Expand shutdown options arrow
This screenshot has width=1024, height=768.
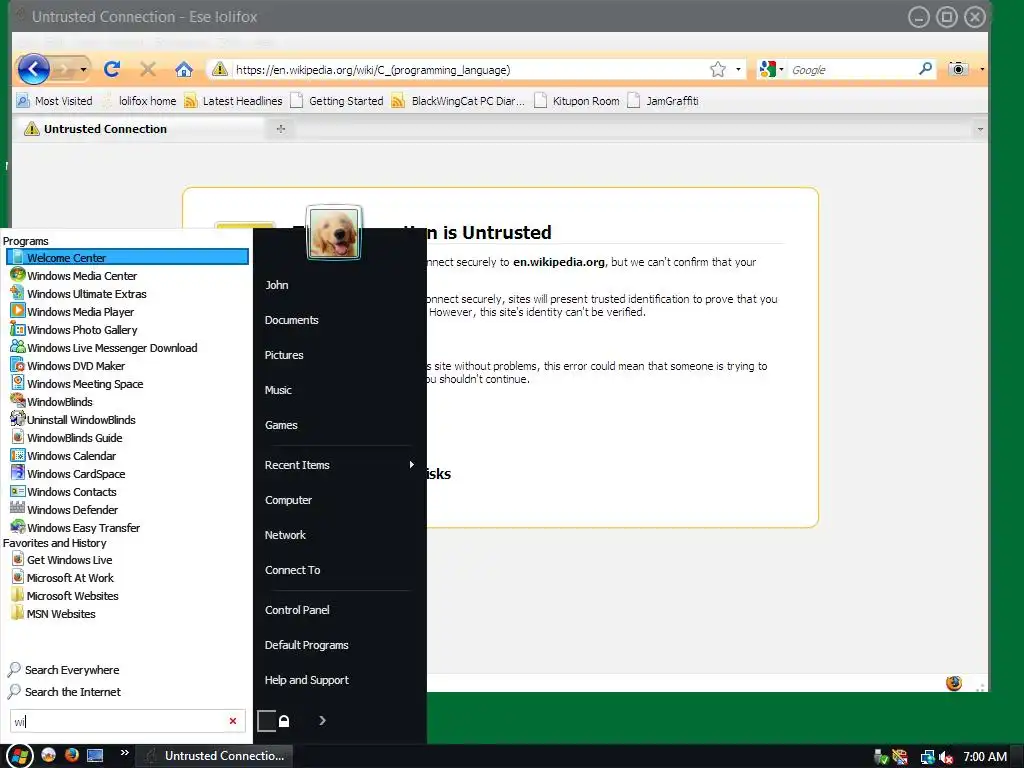click(x=323, y=720)
